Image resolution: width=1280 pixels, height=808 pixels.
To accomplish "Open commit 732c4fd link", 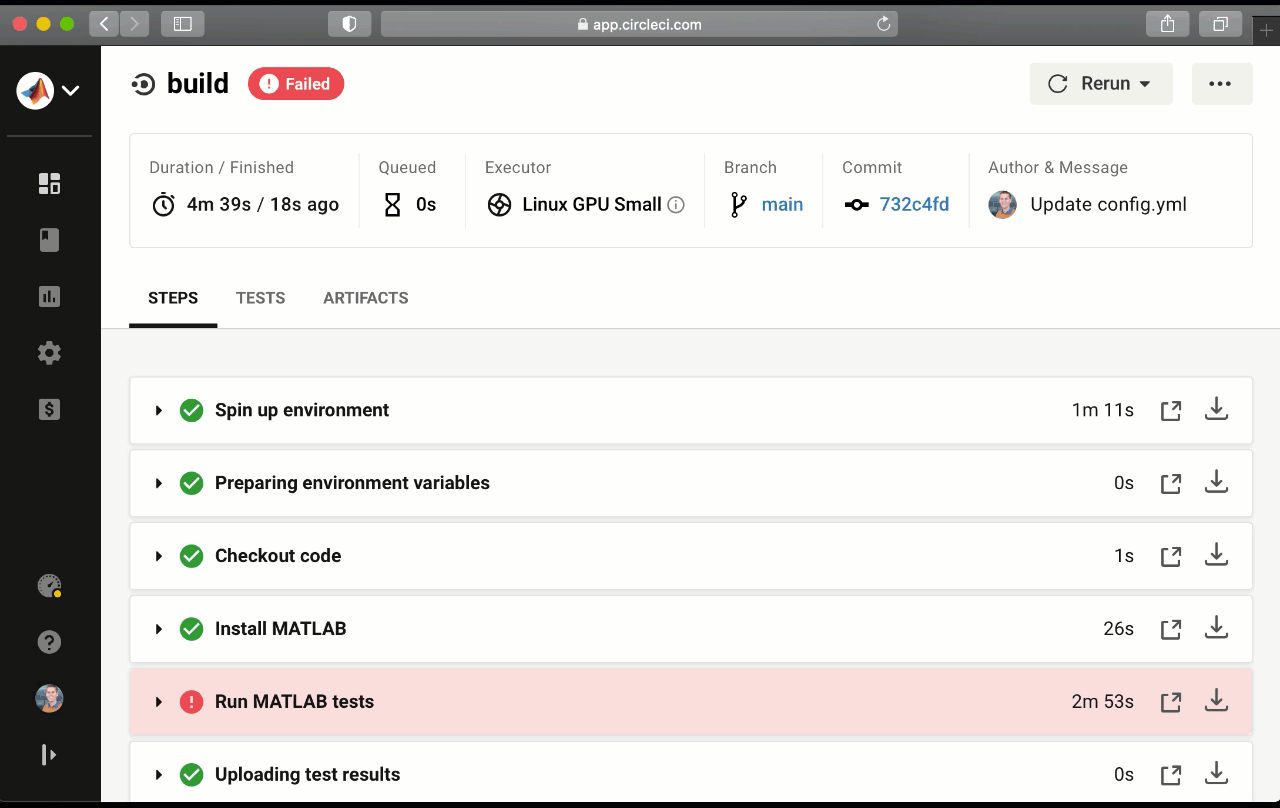I will tap(914, 205).
